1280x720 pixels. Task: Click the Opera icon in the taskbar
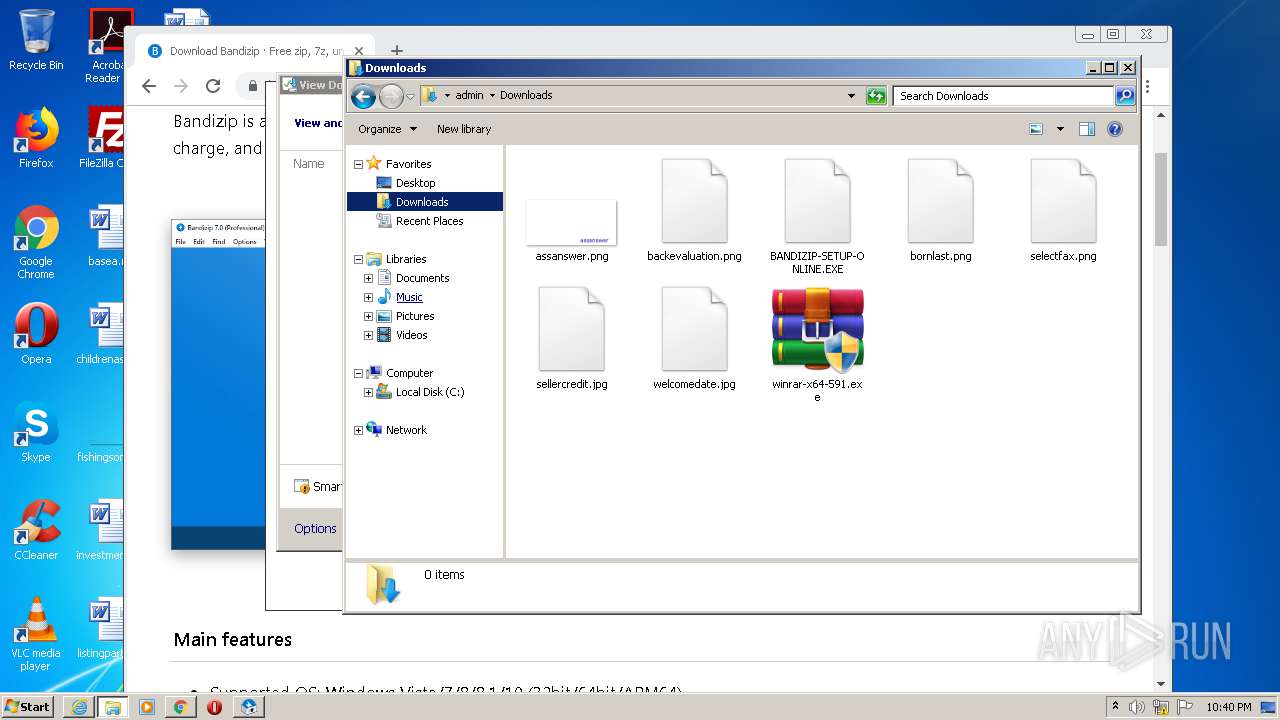coord(214,706)
